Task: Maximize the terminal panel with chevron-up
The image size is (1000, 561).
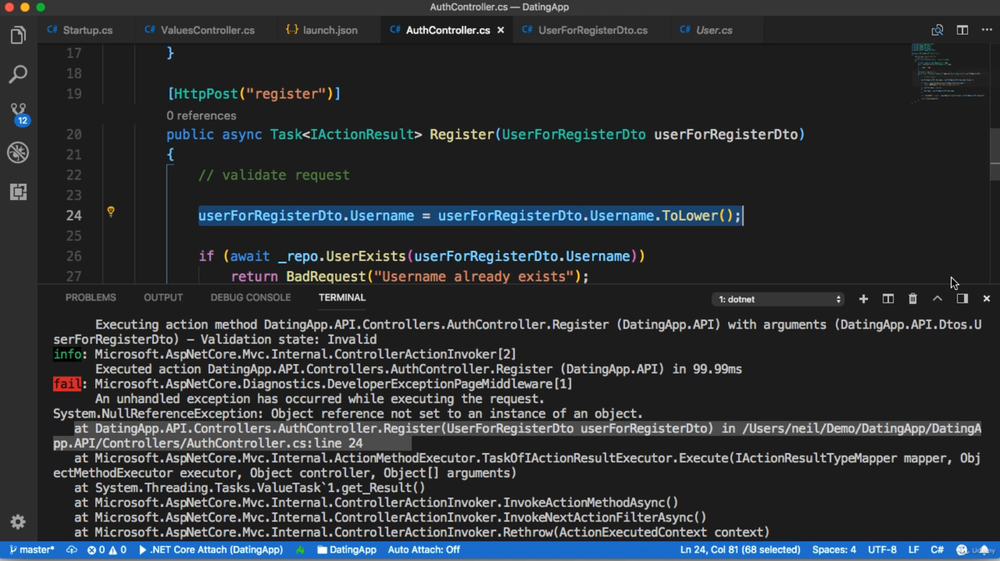Action: point(937,298)
